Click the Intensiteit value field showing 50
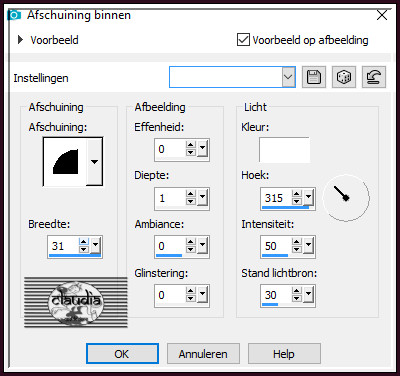Image resolution: width=400 pixels, height=376 pixels. pyautogui.click(x=277, y=246)
